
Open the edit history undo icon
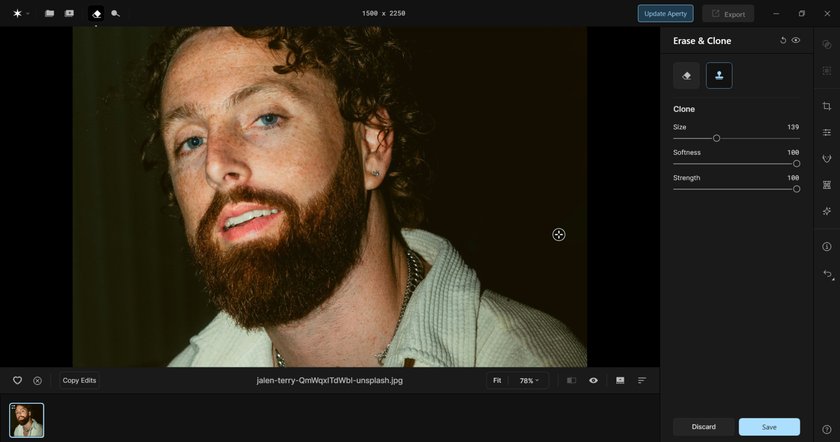tap(828, 274)
